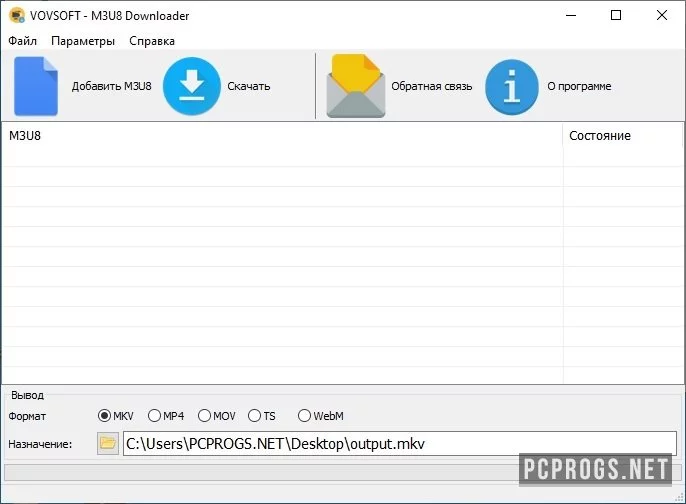This screenshot has height=504, width=686.
Task: Click the blue download arrow icon
Action: [192, 86]
